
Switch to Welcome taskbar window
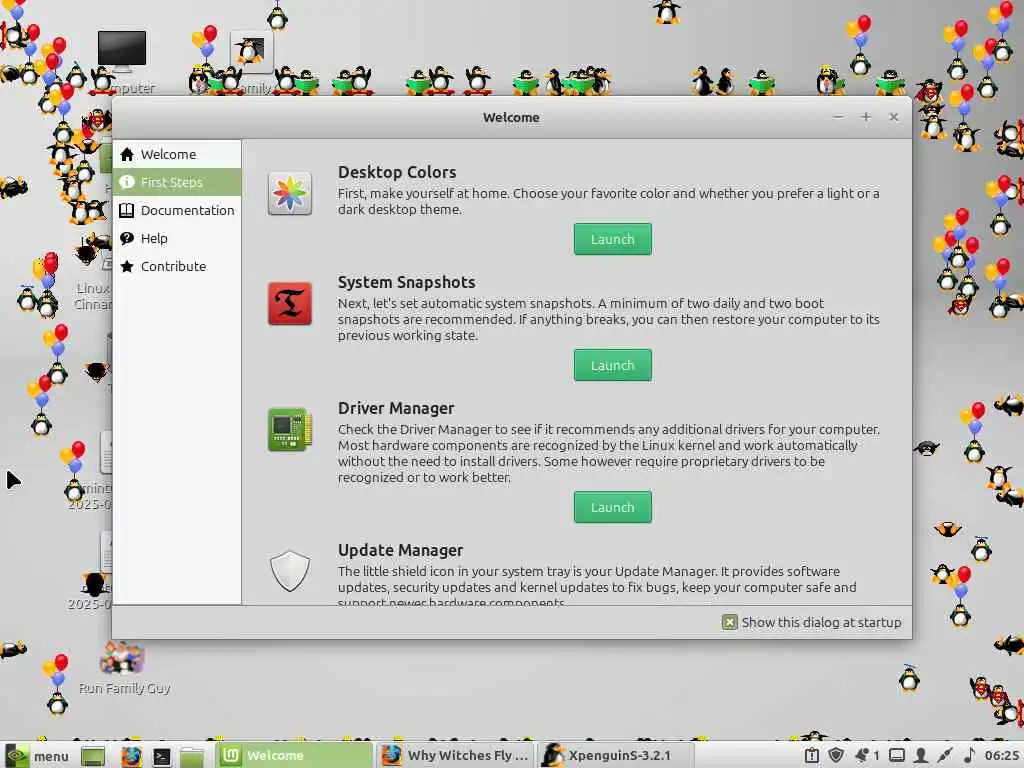coord(294,756)
